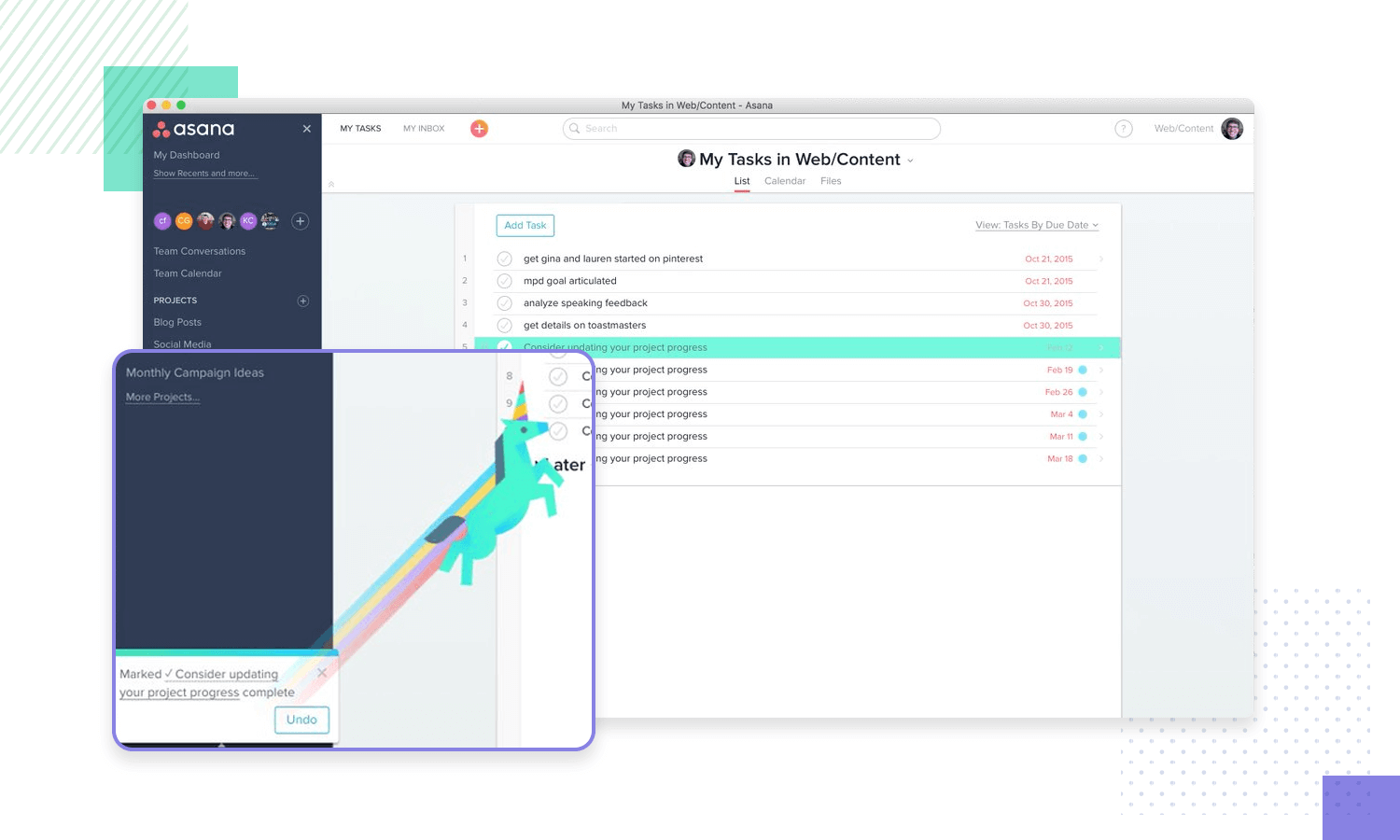This screenshot has height=840, width=1400.
Task: Click the asana logo in the sidebar
Action: pyautogui.click(x=193, y=129)
